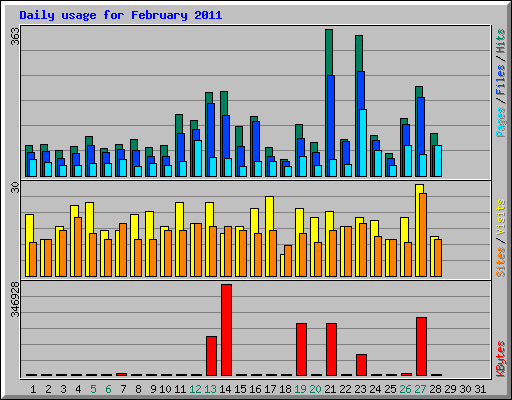This screenshot has height=400, width=512.
Task: Click the day 7 axis label
Action: click(123, 389)
